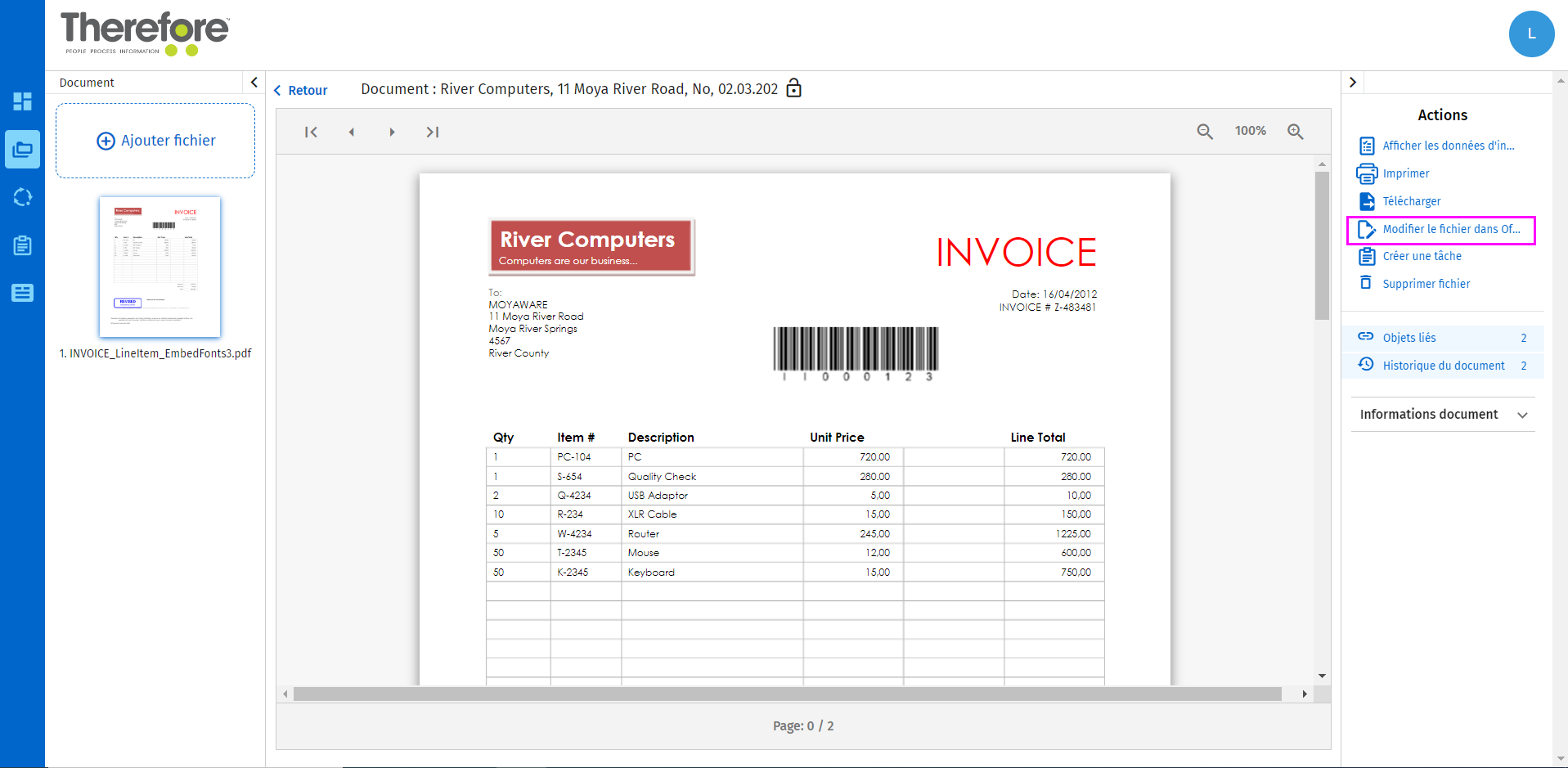Click table cell PC-104
The width and height of the screenshot is (1568, 768).
tap(574, 457)
